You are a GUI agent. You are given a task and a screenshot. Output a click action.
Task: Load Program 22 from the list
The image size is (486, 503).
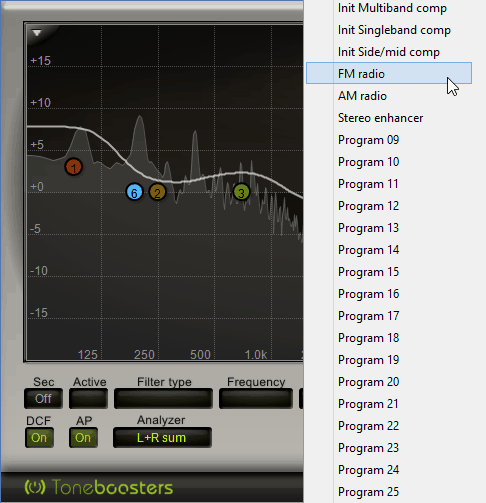pyautogui.click(x=389, y=426)
